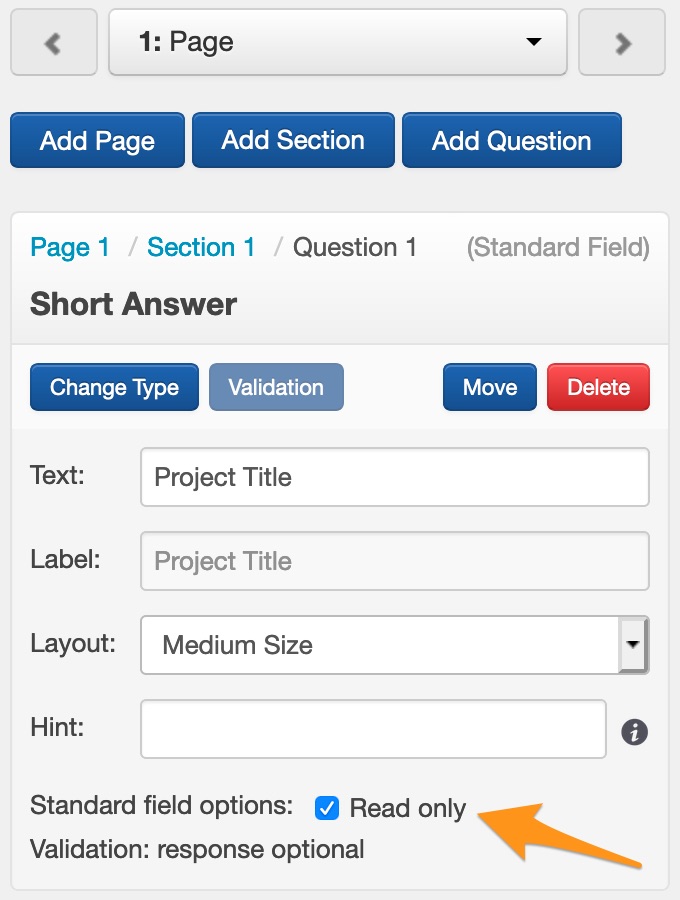Image resolution: width=680 pixels, height=900 pixels.
Task: Expand the Layout 'Medium Size' dropdown
Action: point(394,645)
